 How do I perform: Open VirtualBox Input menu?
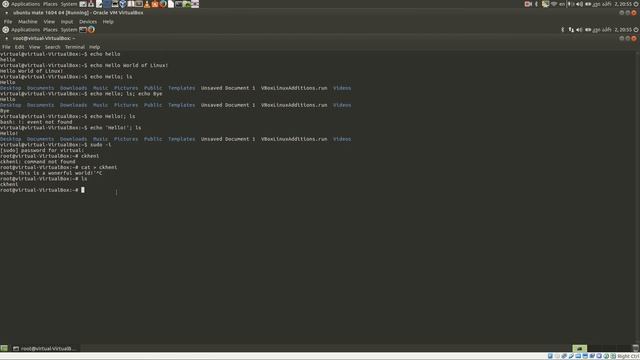[67, 22]
